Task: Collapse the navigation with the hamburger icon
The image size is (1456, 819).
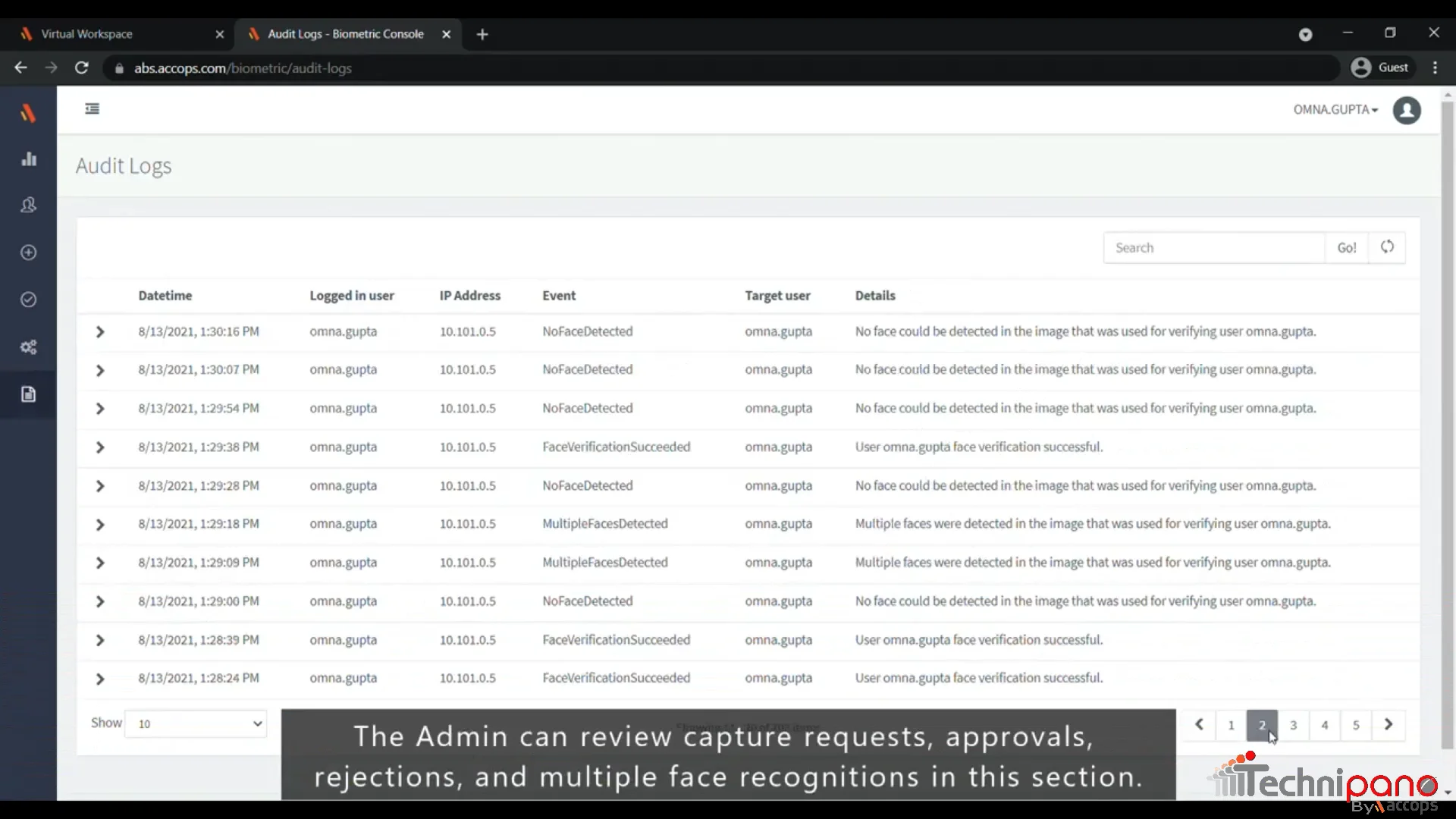Action: point(92,108)
